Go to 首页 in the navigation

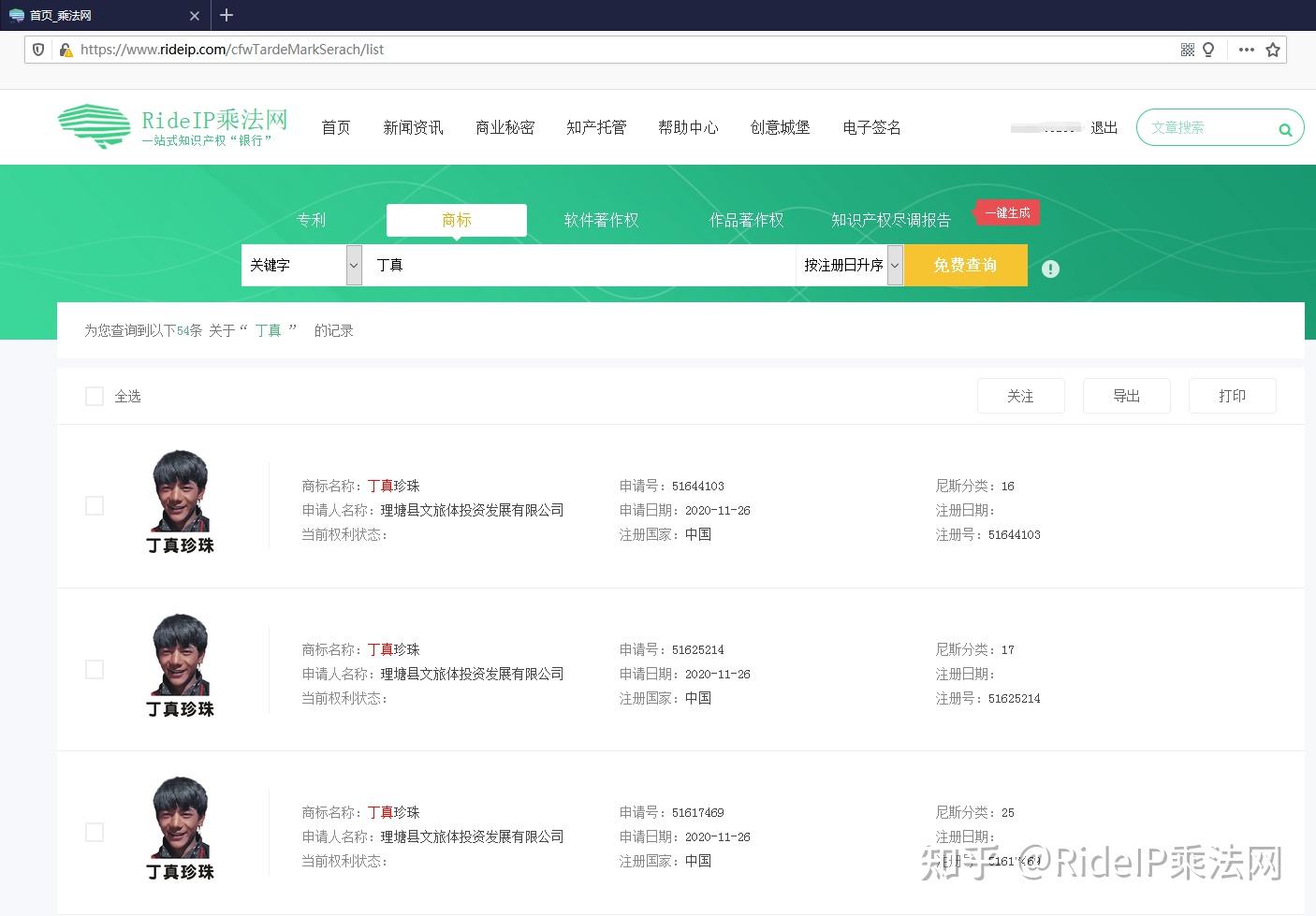pos(336,127)
